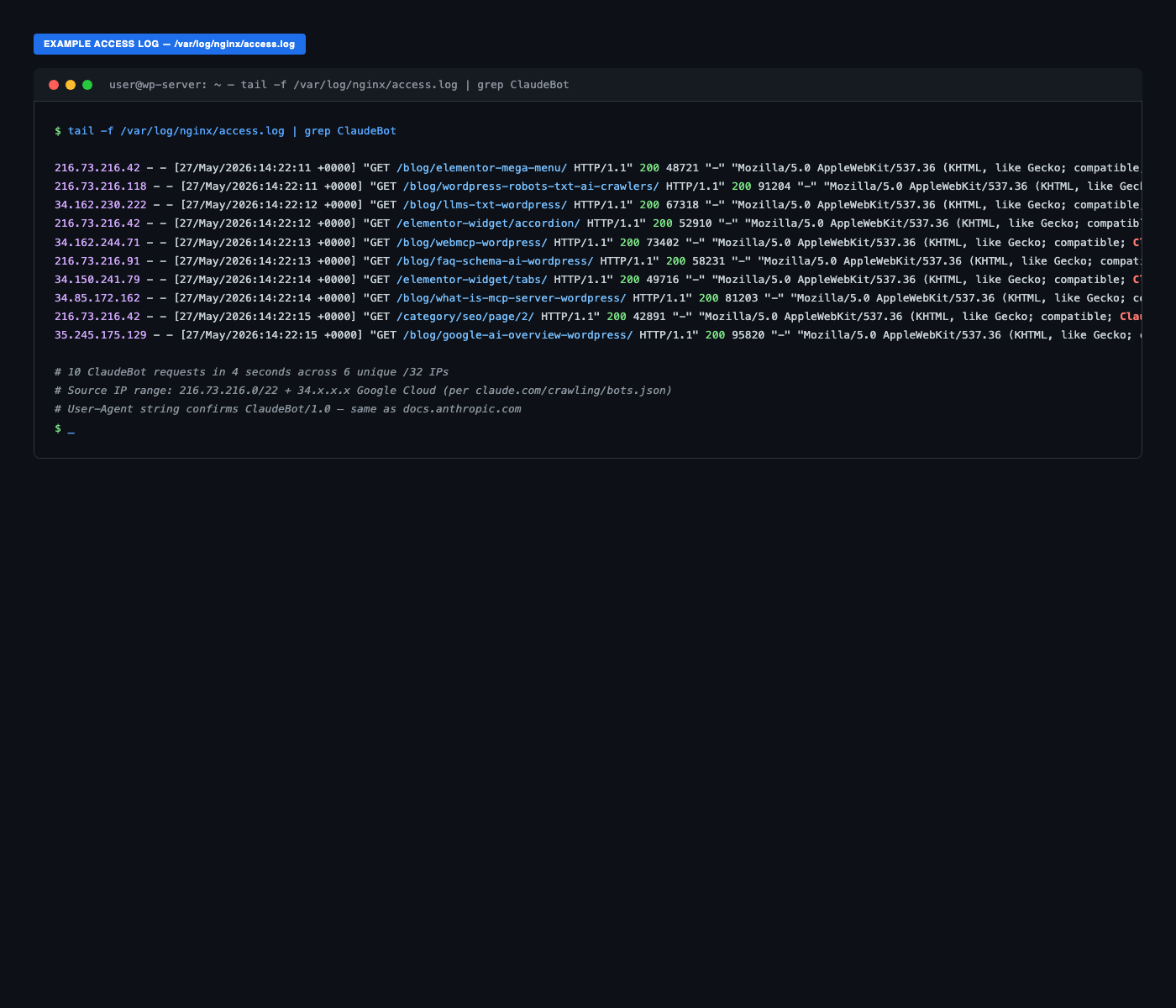This screenshot has height=1008, width=1176.
Task: Click IP address 216.73.216.91
Action: [97, 261]
